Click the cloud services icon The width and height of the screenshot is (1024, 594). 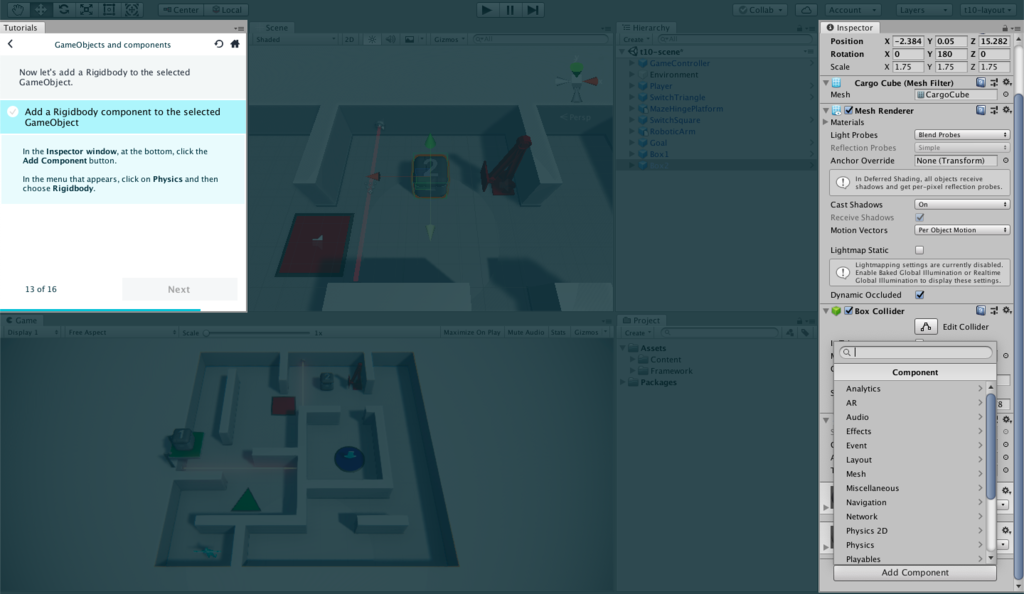[x=807, y=10]
